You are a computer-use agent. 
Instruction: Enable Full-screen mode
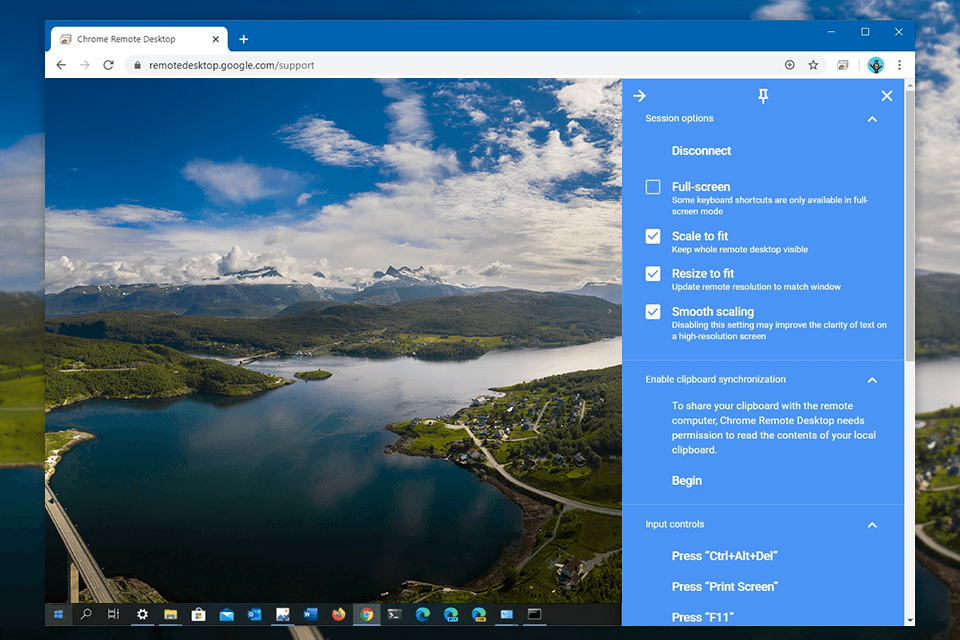click(653, 186)
